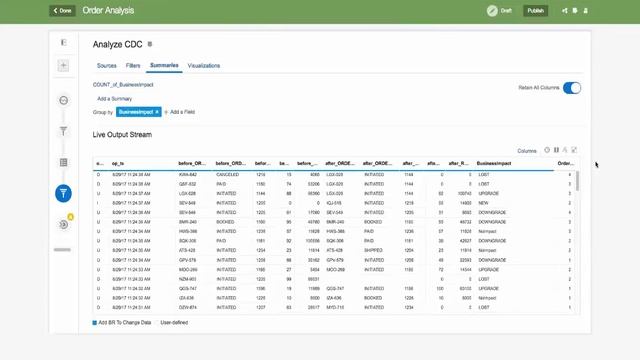Image resolution: width=640 pixels, height=360 pixels.
Task: Click the sidebar bottom handle bar
Action: coord(62,250)
